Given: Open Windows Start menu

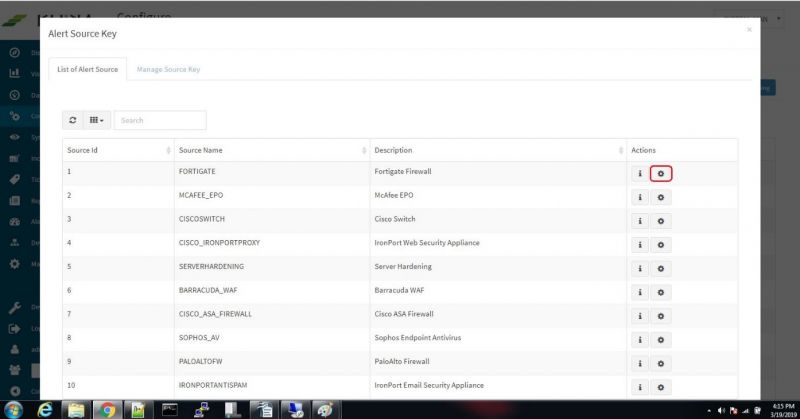Looking at the screenshot, I should coord(13,410).
